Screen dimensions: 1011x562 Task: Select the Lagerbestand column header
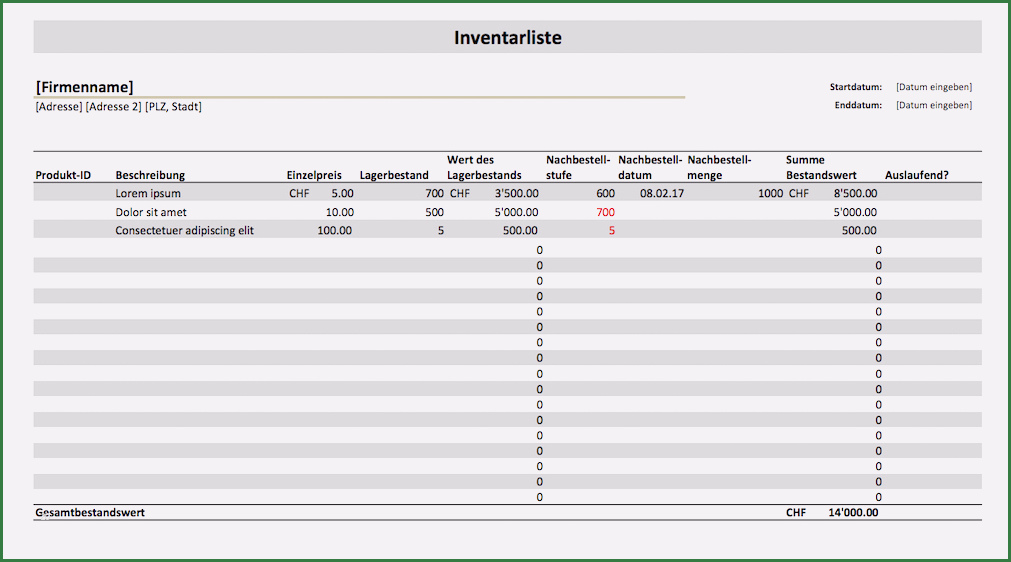[394, 175]
